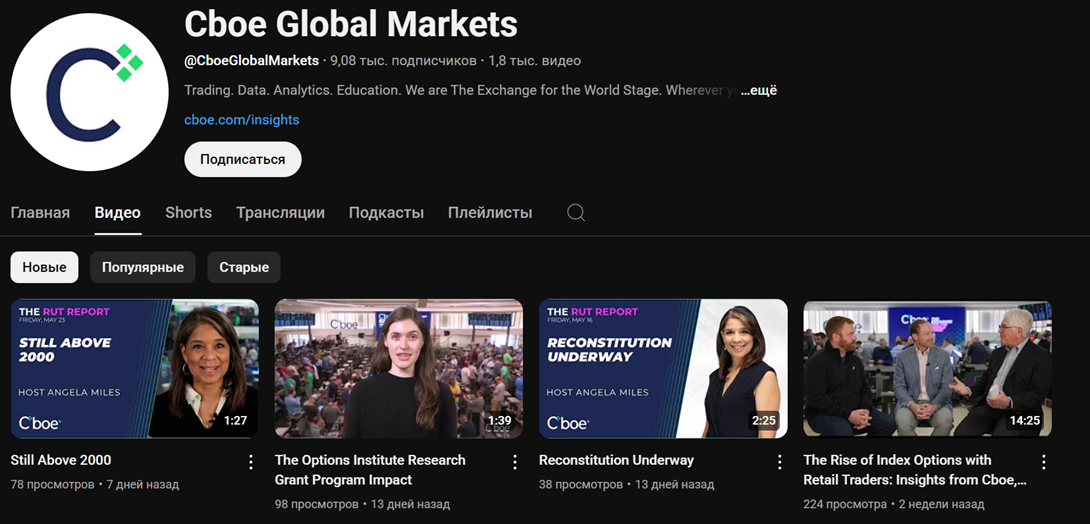
Task: Open the Shorts tab
Action: coord(188,213)
